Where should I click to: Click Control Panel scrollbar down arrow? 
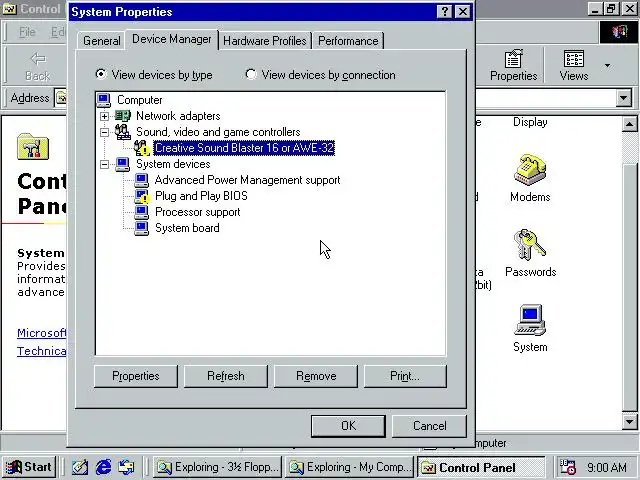tap(629, 422)
